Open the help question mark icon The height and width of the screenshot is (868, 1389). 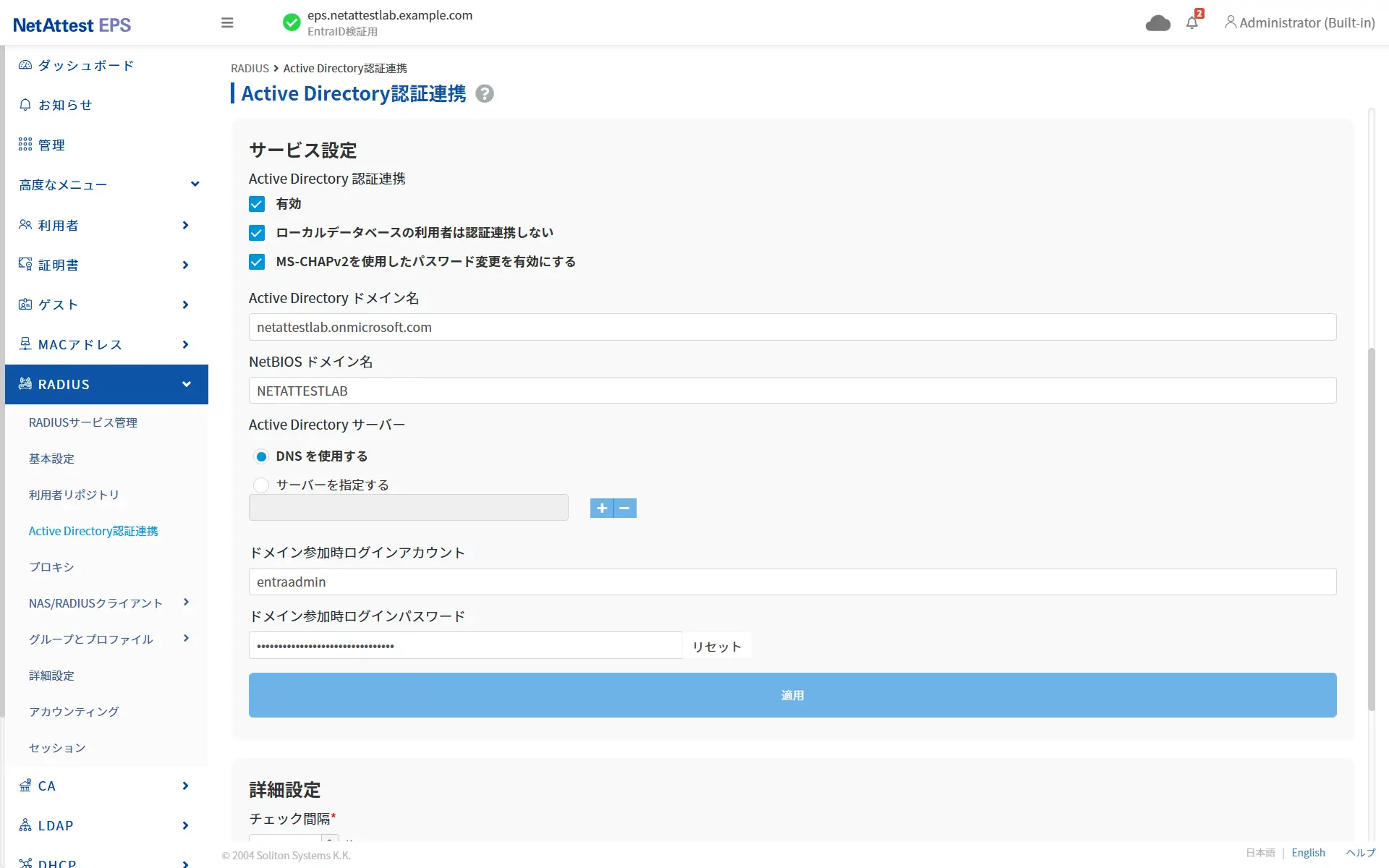pos(485,94)
